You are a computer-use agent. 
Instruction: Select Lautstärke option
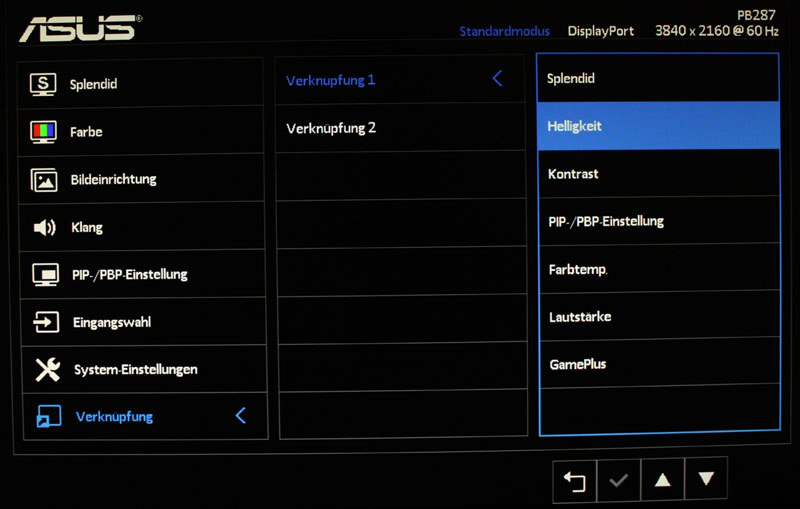click(660, 316)
